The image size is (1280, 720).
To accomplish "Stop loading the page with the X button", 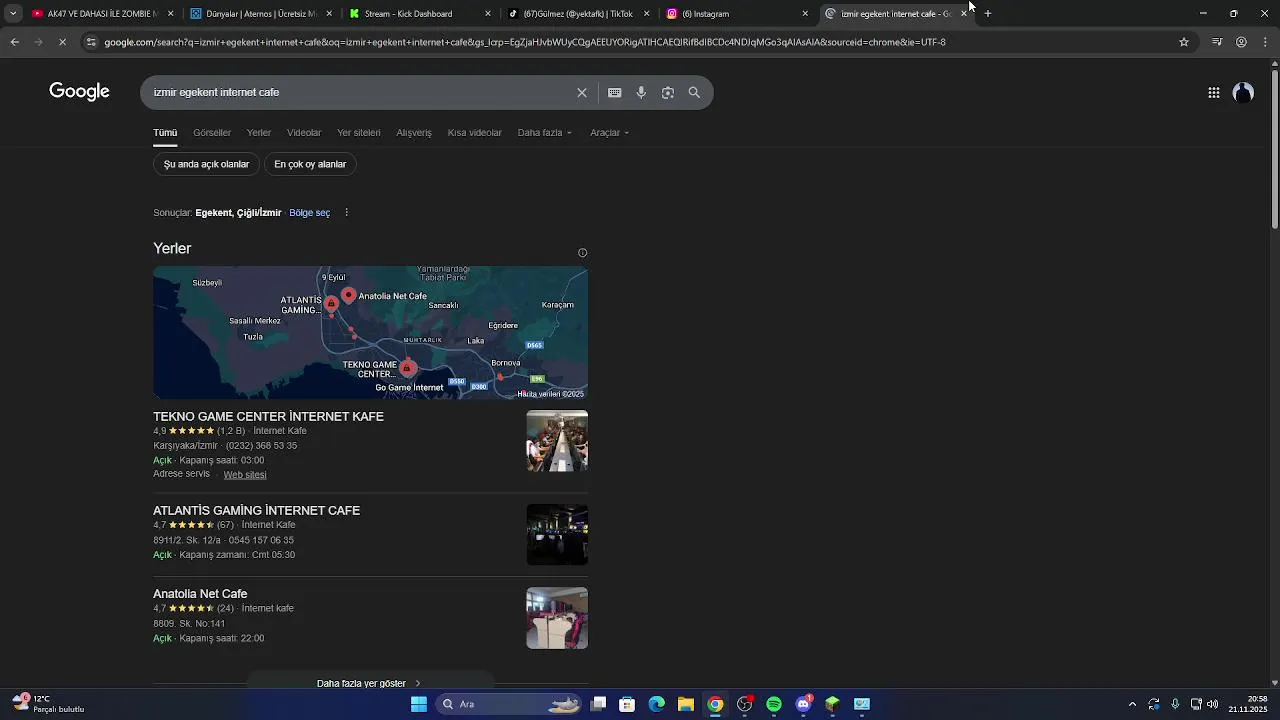I will point(62,42).
